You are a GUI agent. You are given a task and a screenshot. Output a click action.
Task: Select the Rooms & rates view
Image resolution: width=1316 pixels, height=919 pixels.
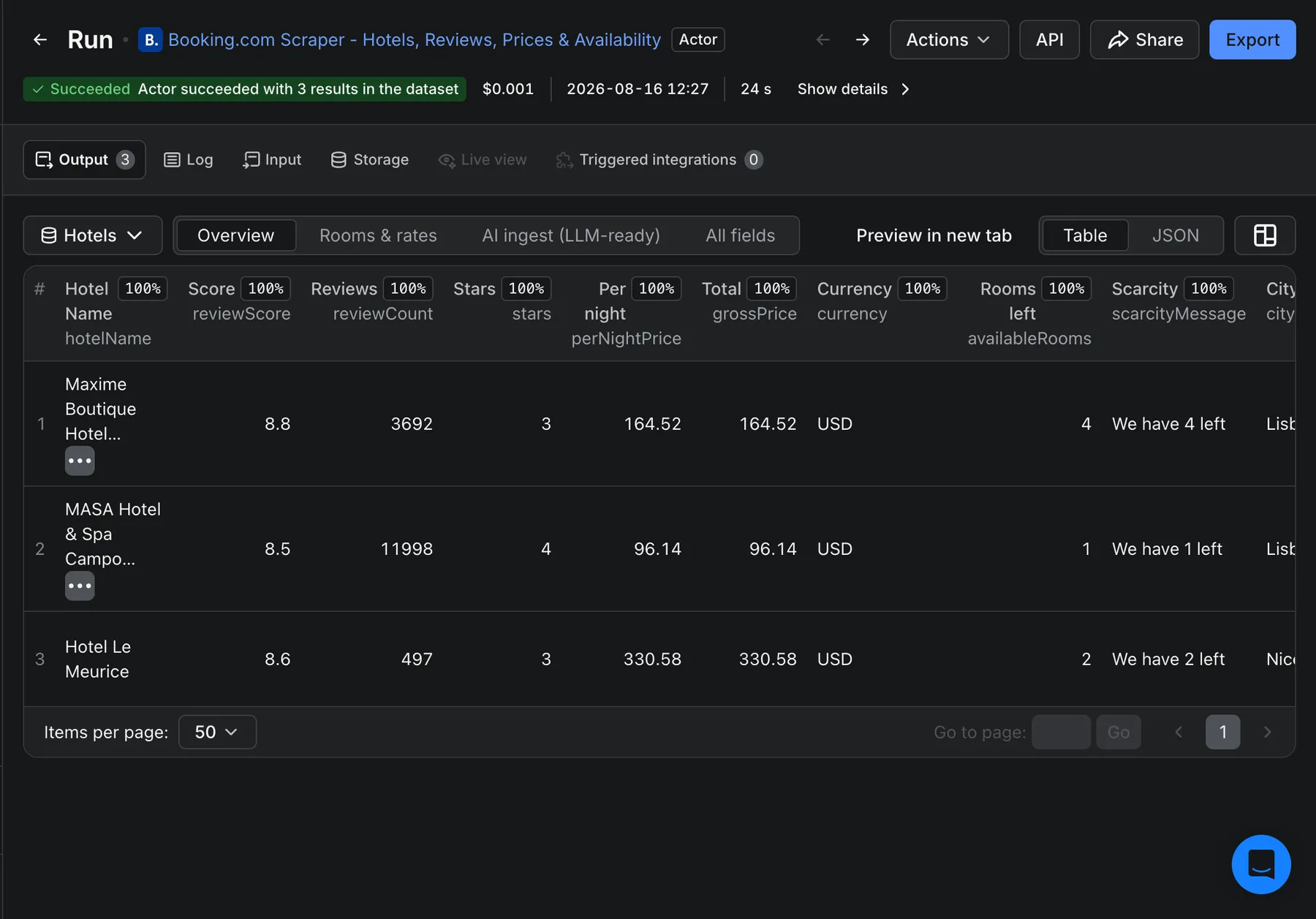378,235
